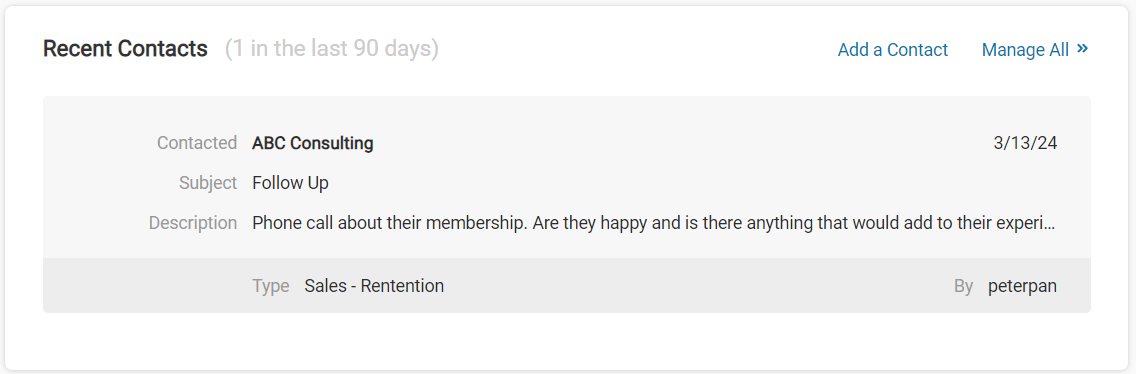The width and height of the screenshot is (1136, 374).
Task: Click the Add a Contact link
Action: 893,50
